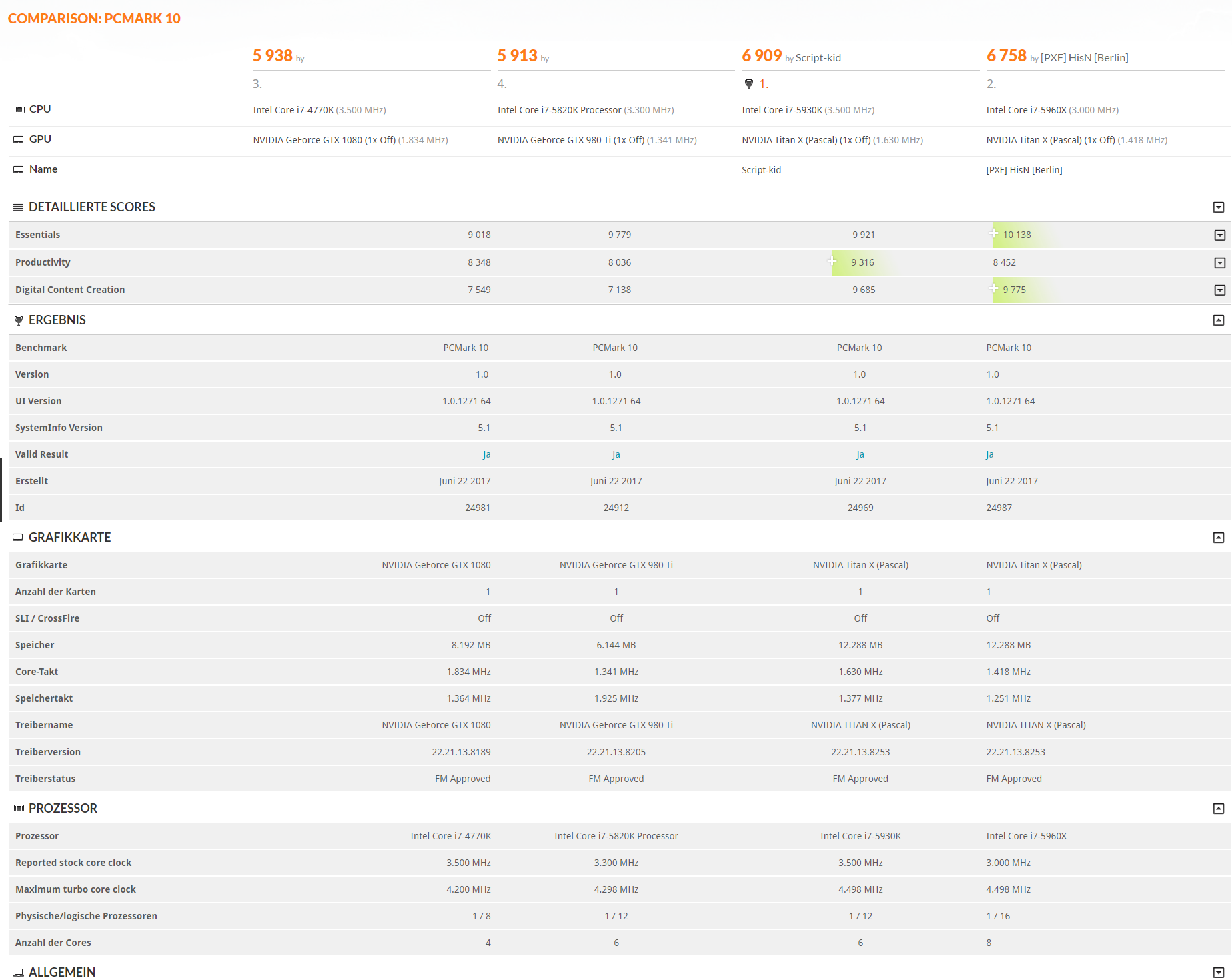The height and width of the screenshot is (978, 1232).
Task: Click the Anzahl der Cores row label
Action: tap(53, 943)
